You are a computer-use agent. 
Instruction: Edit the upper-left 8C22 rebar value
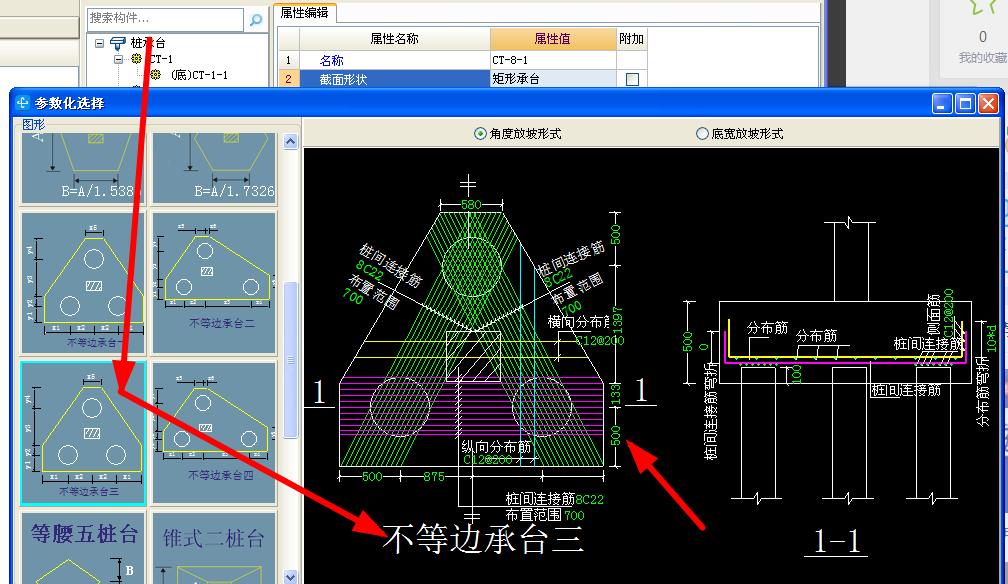370,270
